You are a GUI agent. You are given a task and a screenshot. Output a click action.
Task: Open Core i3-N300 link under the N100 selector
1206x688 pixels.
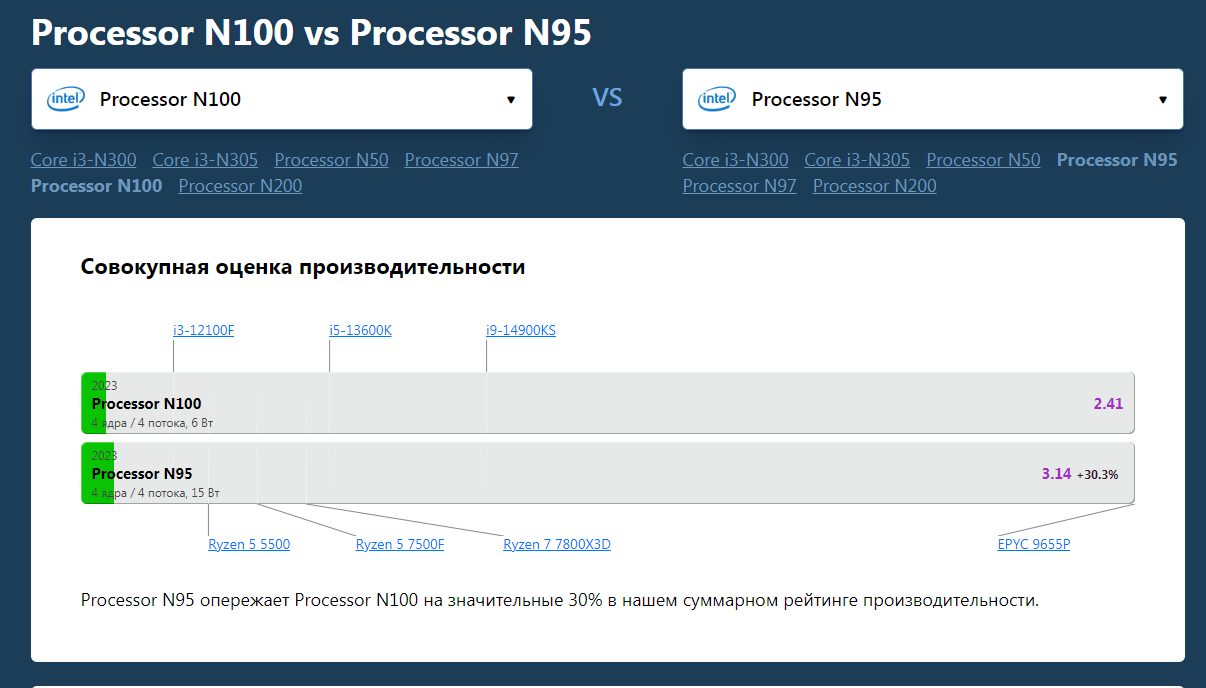84,160
